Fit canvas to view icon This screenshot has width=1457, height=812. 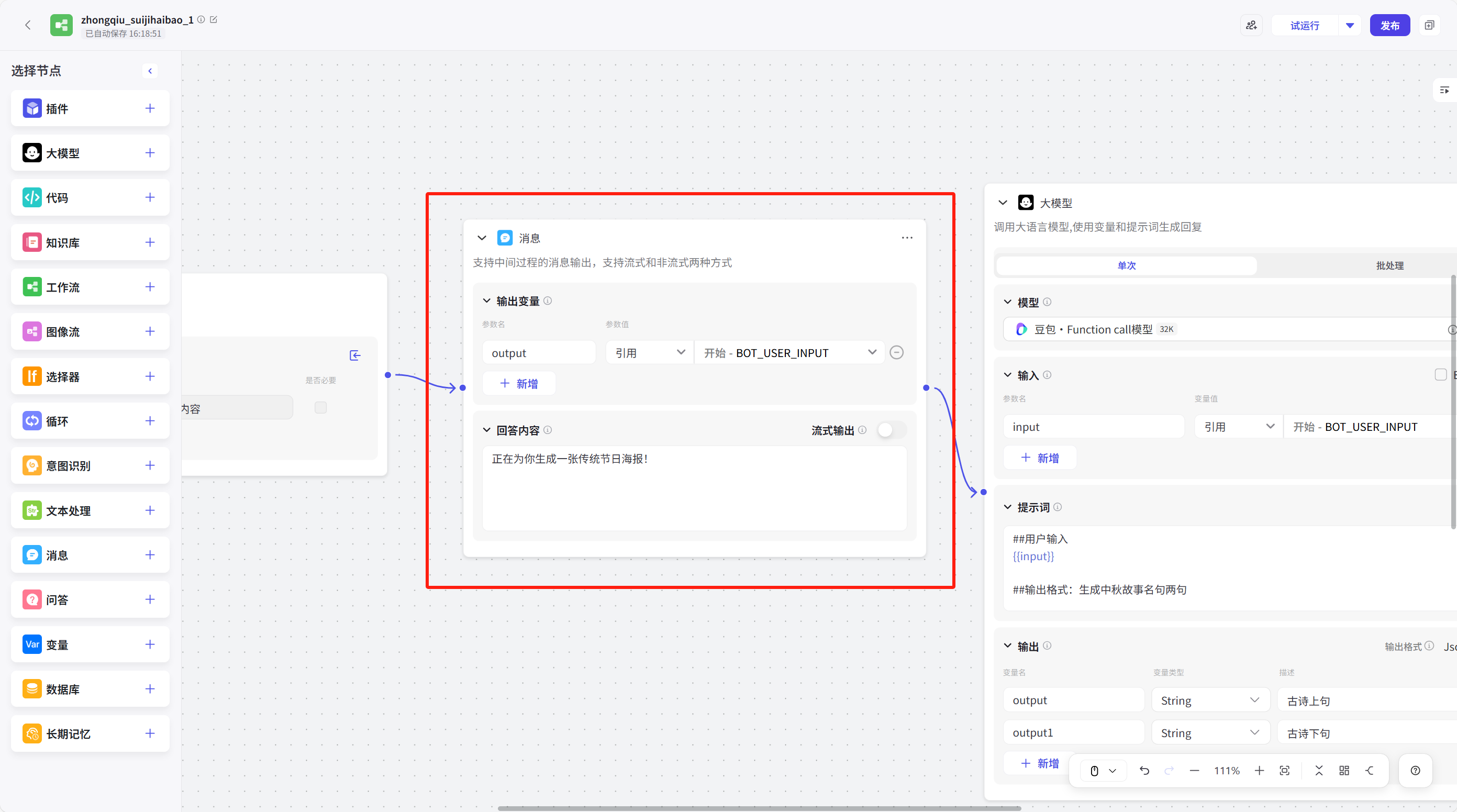1284,771
